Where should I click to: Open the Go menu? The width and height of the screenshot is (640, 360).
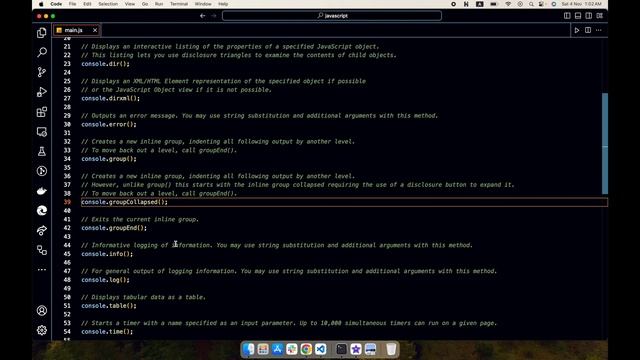coord(145,4)
